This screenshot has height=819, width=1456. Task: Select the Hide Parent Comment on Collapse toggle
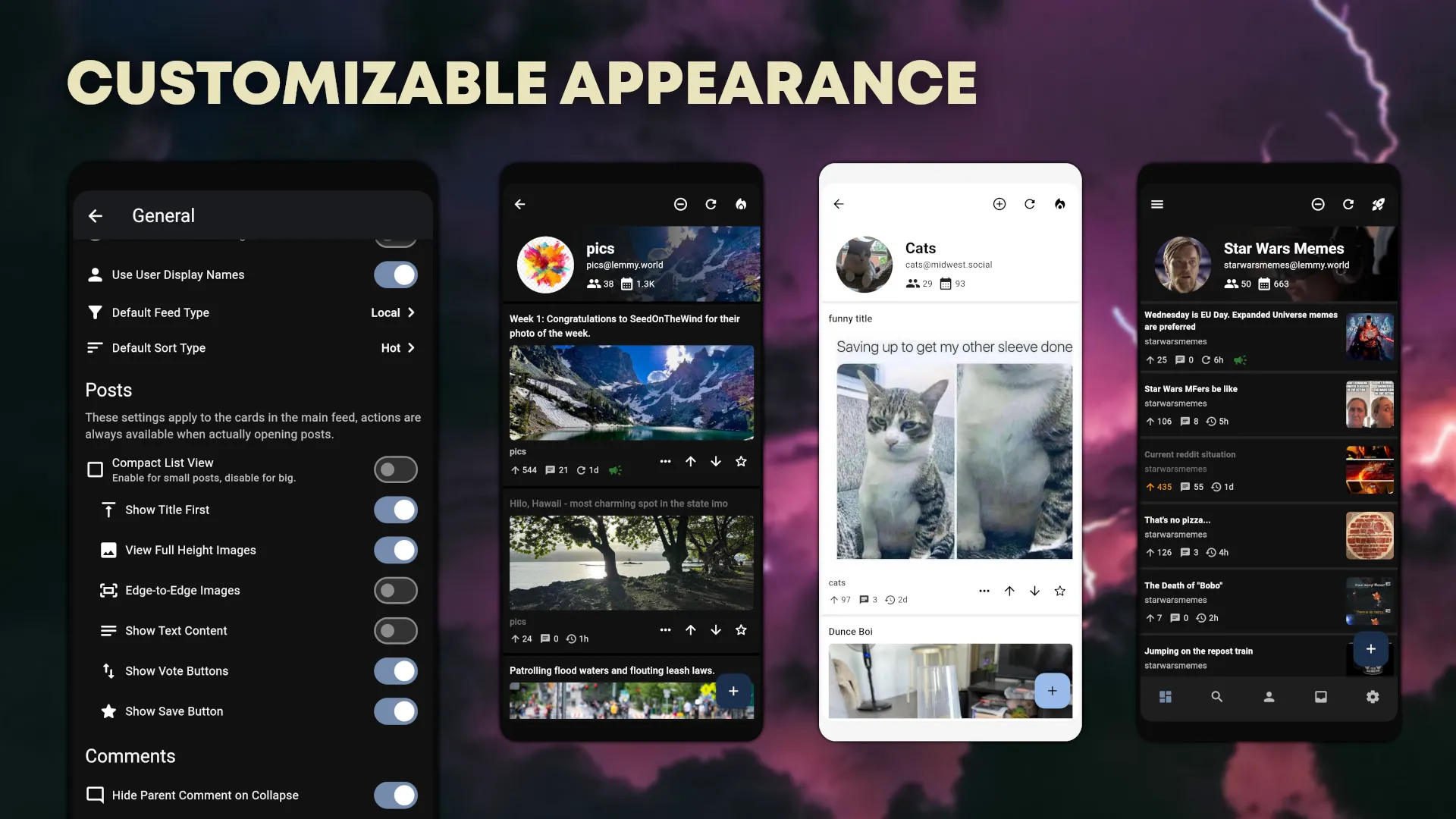tap(395, 795)
